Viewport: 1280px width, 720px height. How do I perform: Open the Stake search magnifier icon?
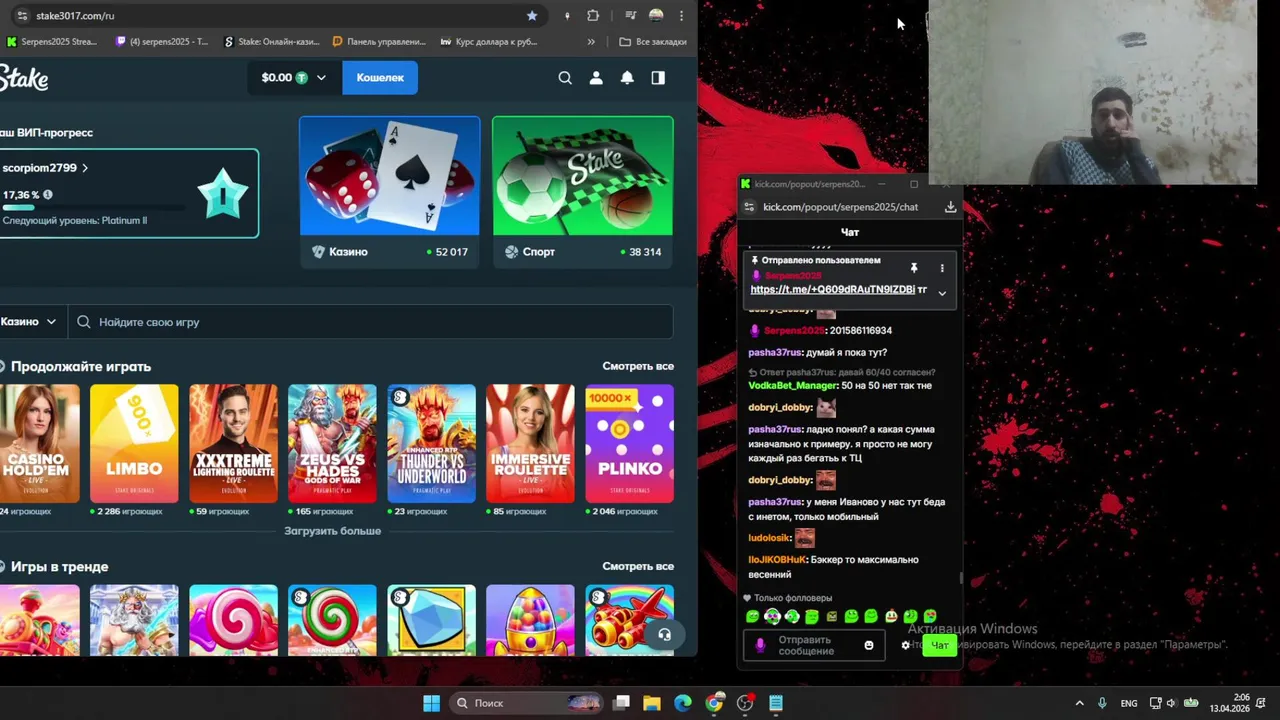(x=565, y=78)
